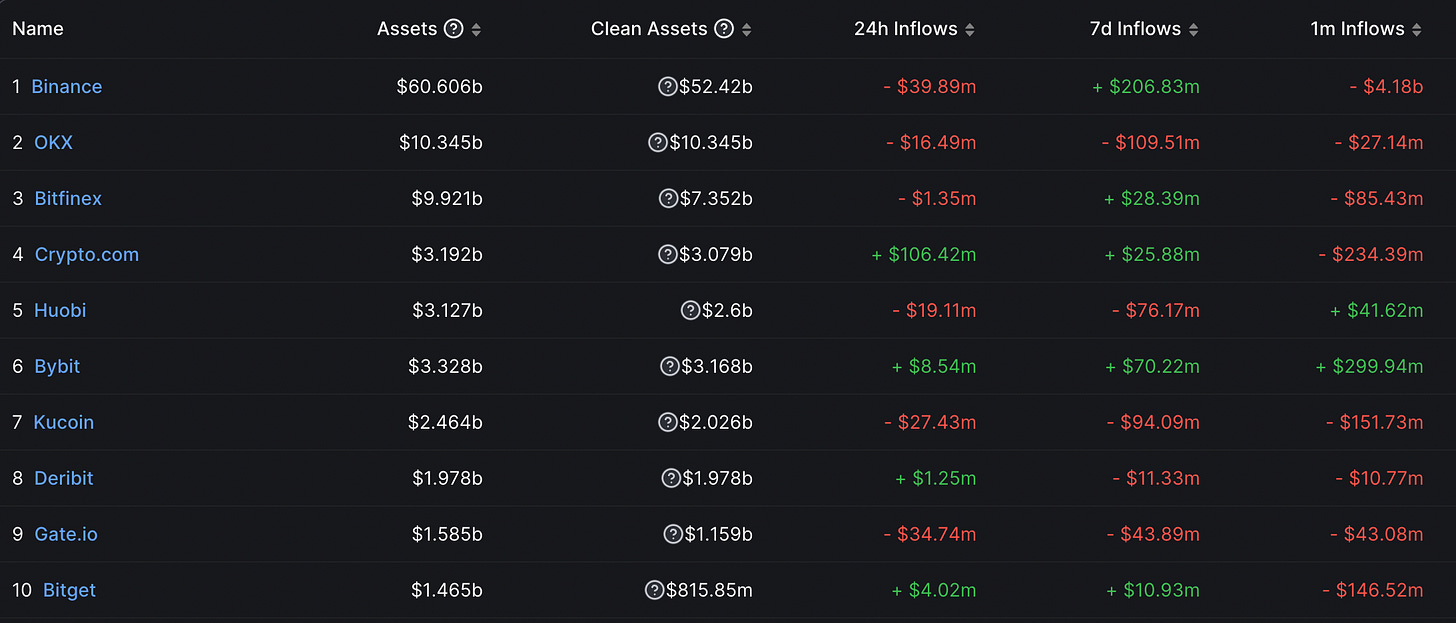Click Bitfinex 1m inflow - $85.43m
Image resolution: width=1456 pixels, height=623 pixels.
(1377, 199)
